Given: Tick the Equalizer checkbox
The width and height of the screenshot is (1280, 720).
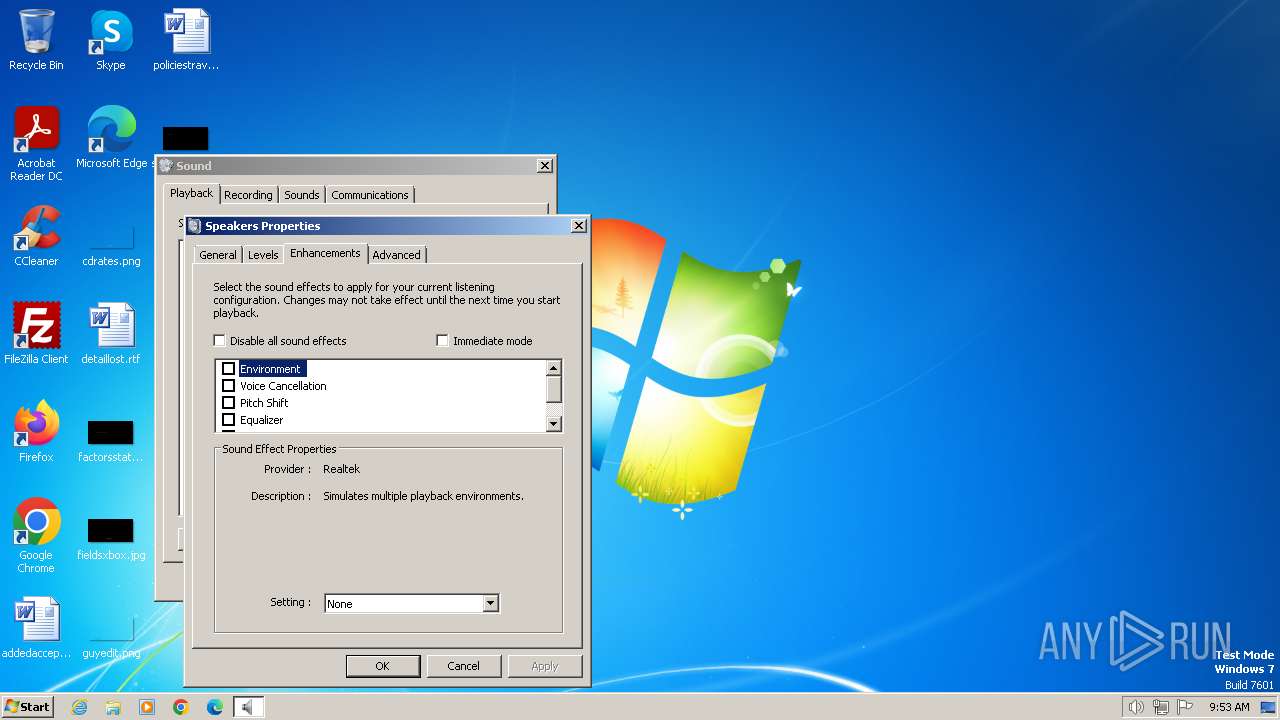Looking at the screenshot, I should (228, 420).
